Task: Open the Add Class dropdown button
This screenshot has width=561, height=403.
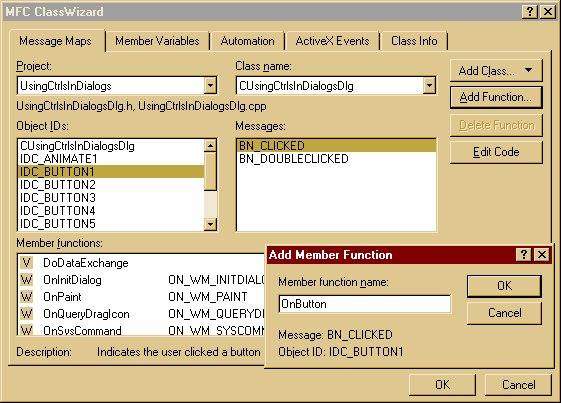Action: 496,71
